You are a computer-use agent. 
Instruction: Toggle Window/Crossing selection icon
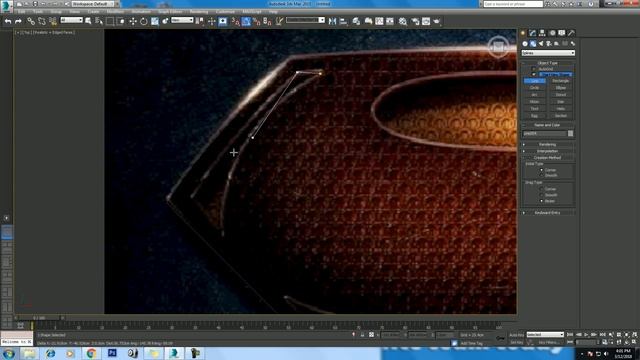click(121, 21)
